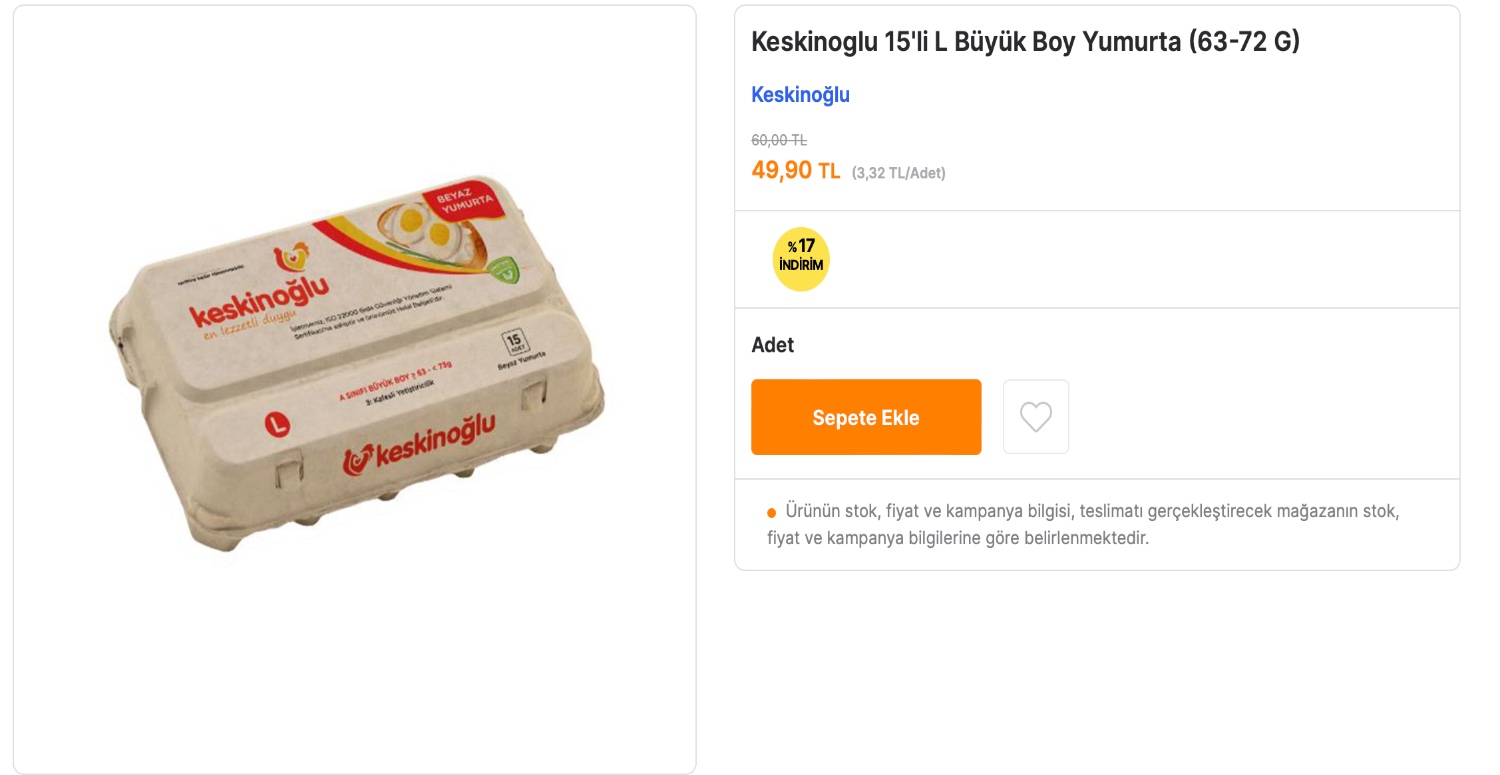This screenshot has height=775, width=1500.
Task: Open the Keskinoğlu brand page
Action: pos(800,94)
